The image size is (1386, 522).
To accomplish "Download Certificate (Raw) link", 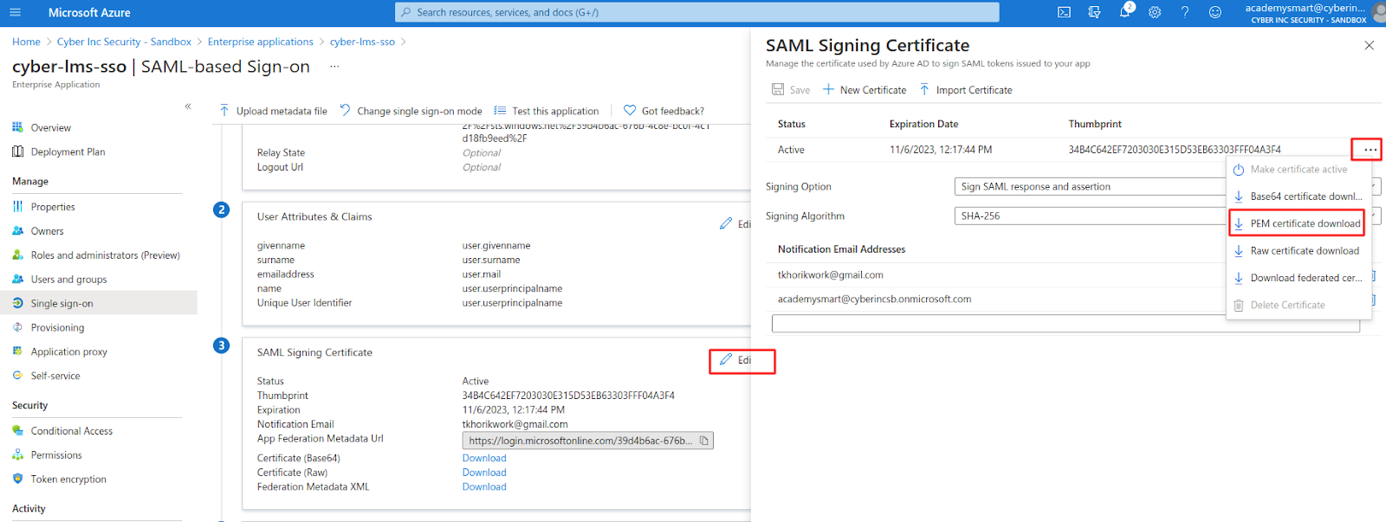I will coord(484,473).
